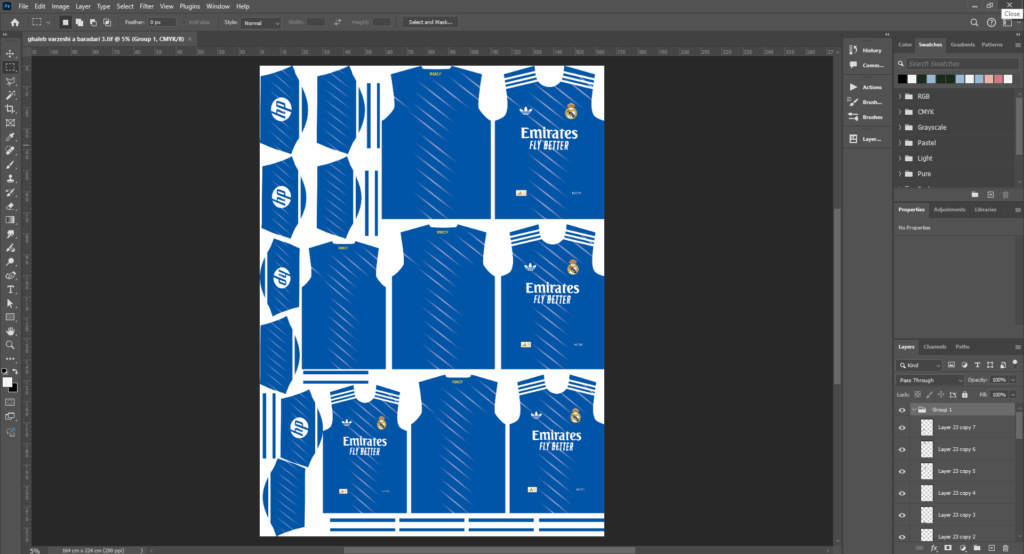This screenshot has width=1024, height=554.
Task: Switch to the Adjustments tab
Action: (x=949, y=210)
